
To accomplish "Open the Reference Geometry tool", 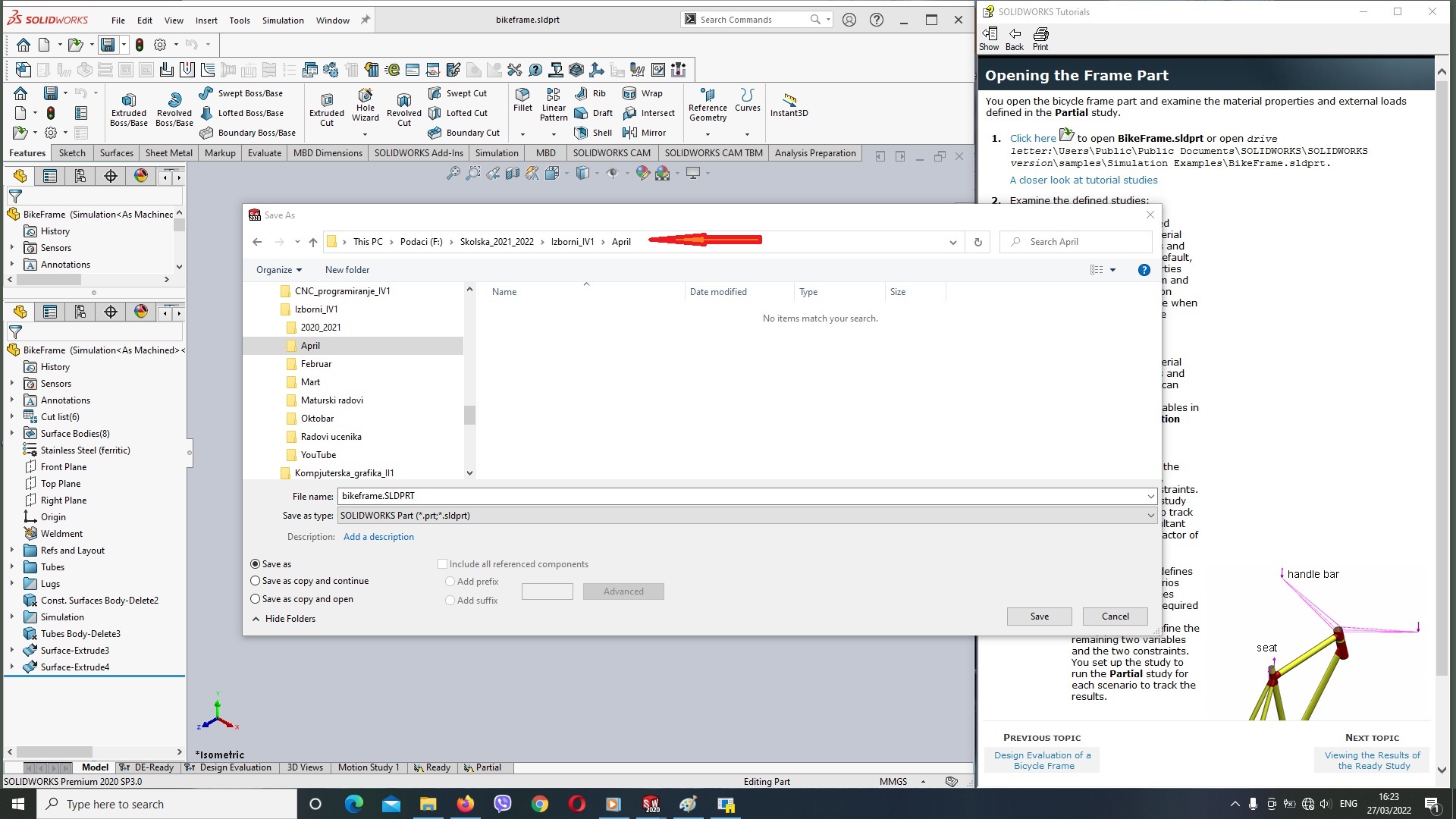I will [708, 105].
